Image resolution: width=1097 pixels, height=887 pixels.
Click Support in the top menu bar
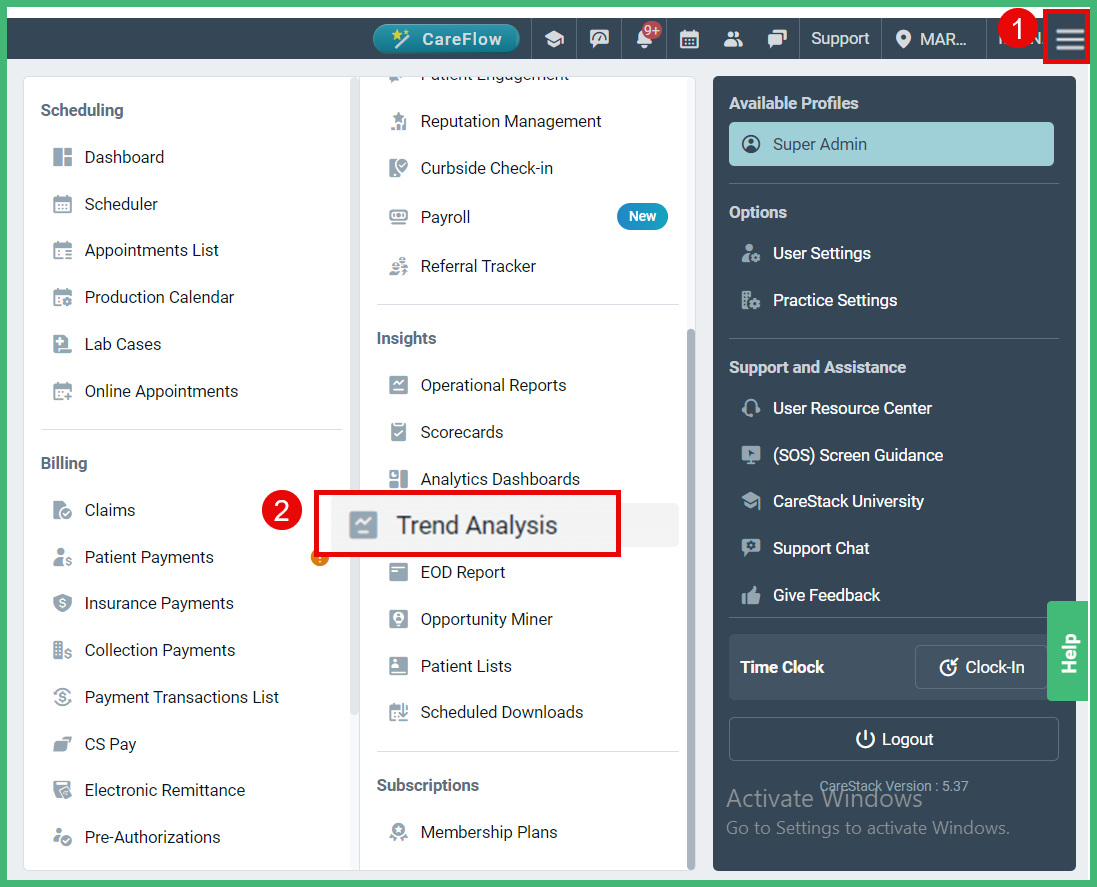840,38
